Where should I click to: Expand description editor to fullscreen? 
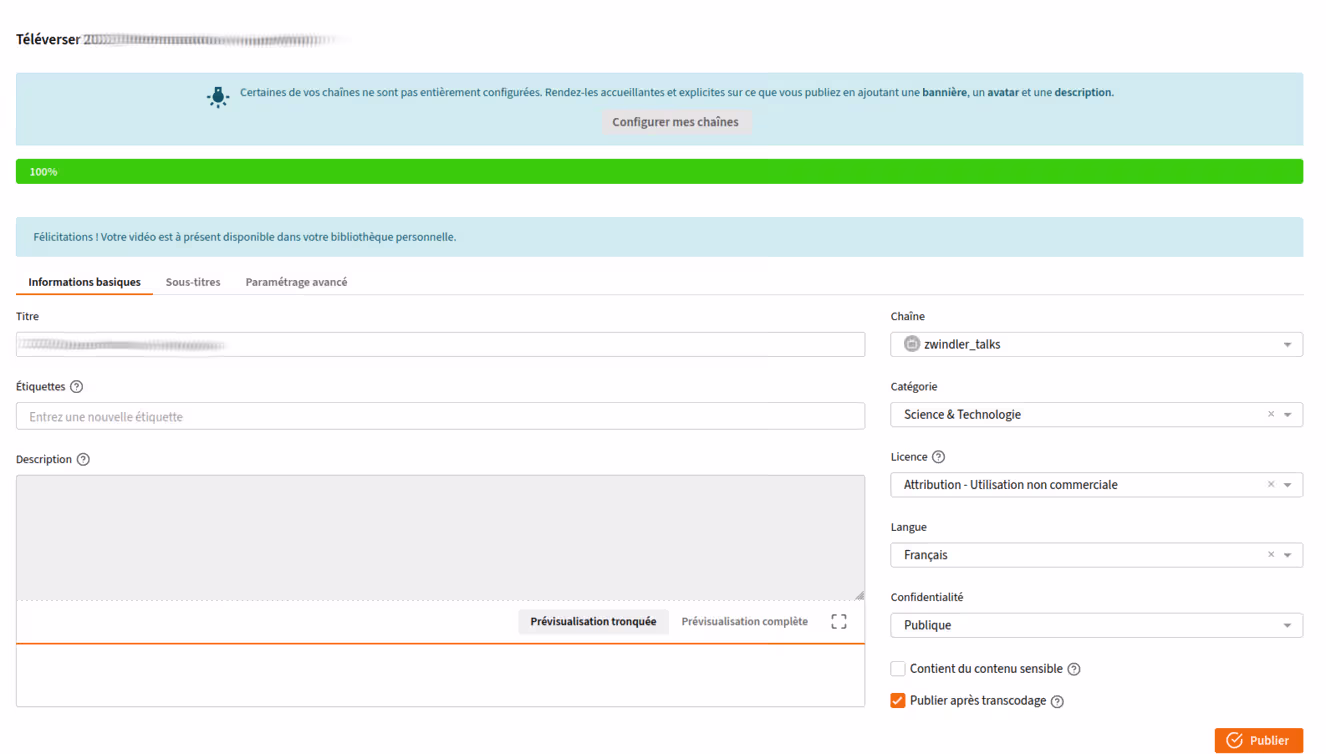coord(839,622)
